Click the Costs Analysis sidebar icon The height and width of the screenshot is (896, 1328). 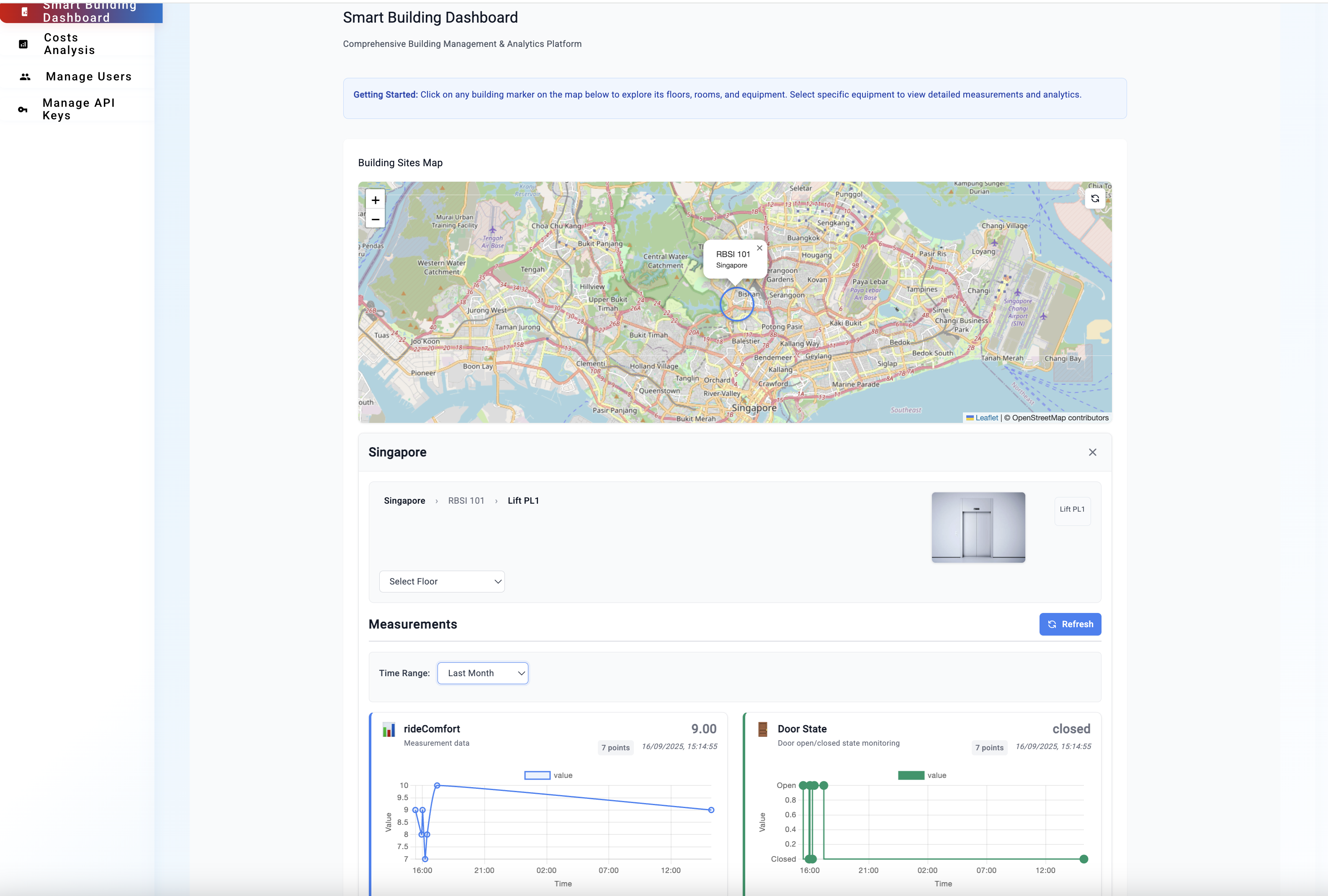pyautogui.click(x=23, y=44)
